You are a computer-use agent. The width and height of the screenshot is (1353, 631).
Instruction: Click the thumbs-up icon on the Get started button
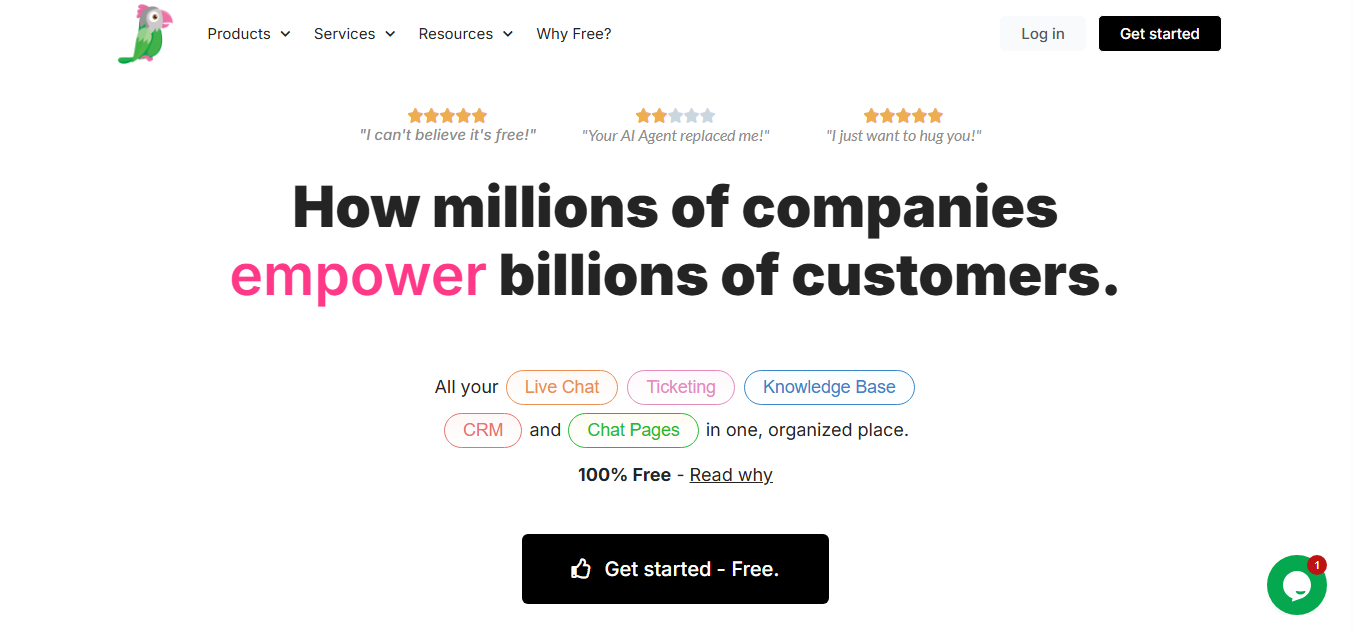coord(581,568)
